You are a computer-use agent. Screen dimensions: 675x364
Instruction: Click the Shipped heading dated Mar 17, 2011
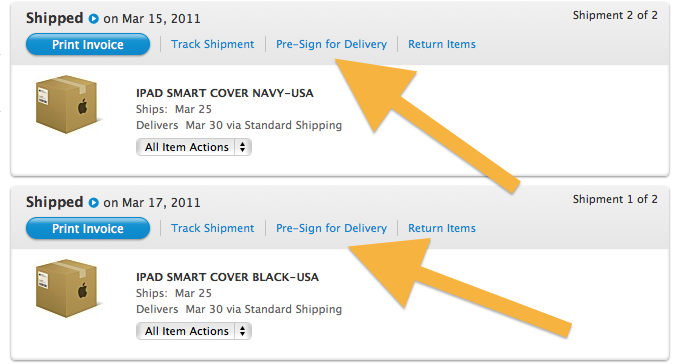coord(113,202)
